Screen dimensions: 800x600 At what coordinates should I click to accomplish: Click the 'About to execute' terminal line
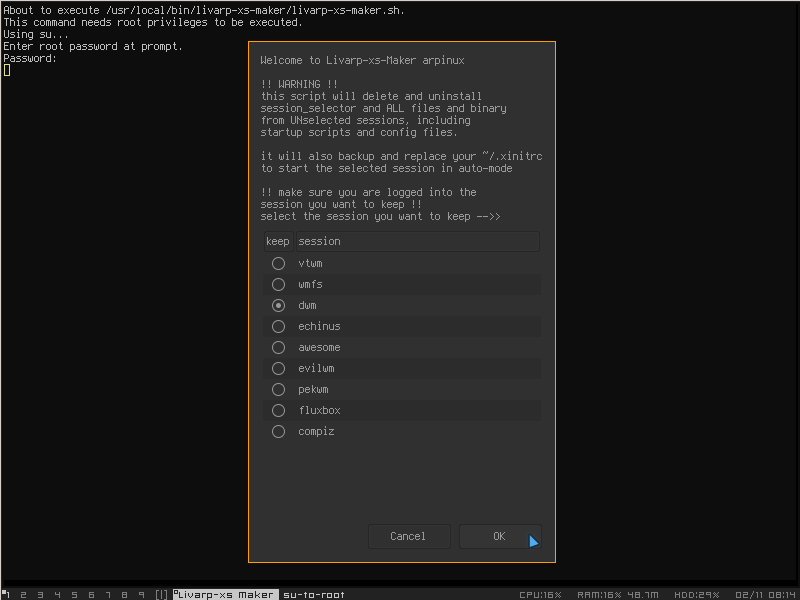tap(204, 10)
